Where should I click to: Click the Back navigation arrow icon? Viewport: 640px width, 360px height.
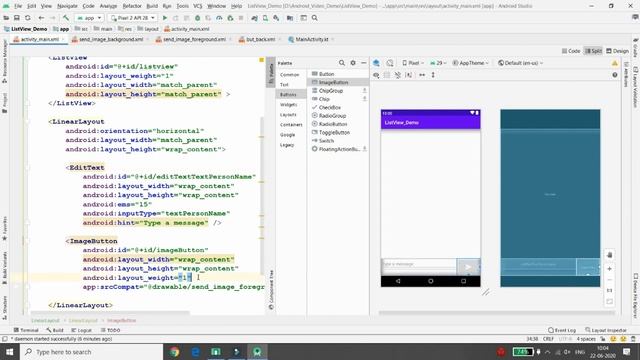click(41, 18)
